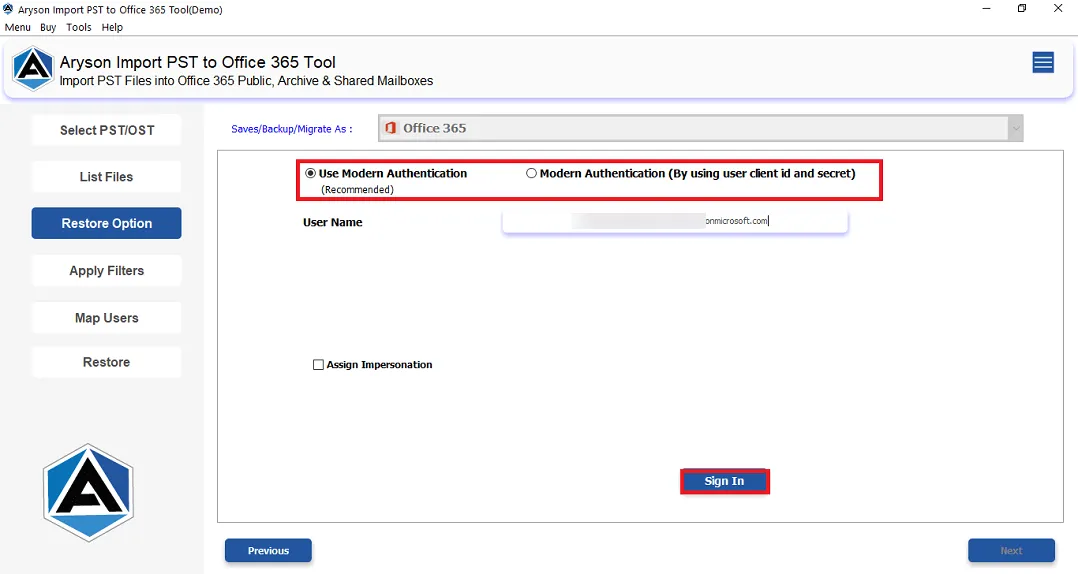This screenshot has width=1078, height=574.
Task: Go to Select PST/OST step
Action: click(x=107, y=130)
